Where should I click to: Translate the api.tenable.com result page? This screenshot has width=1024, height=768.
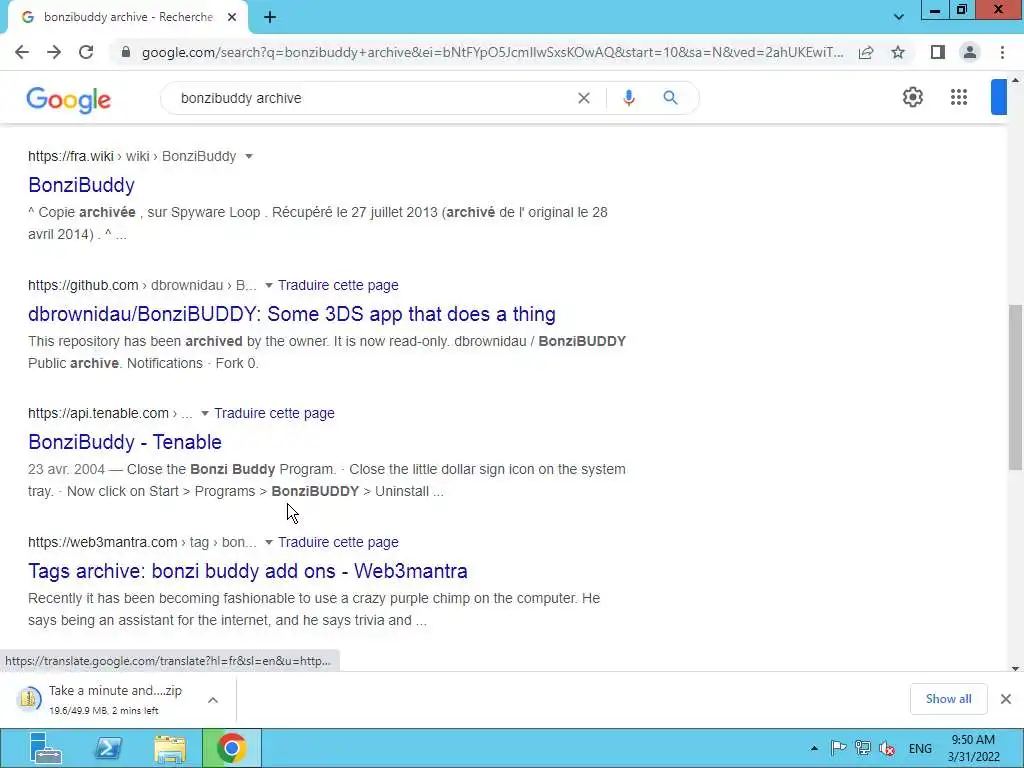click(x=274, y=413)
